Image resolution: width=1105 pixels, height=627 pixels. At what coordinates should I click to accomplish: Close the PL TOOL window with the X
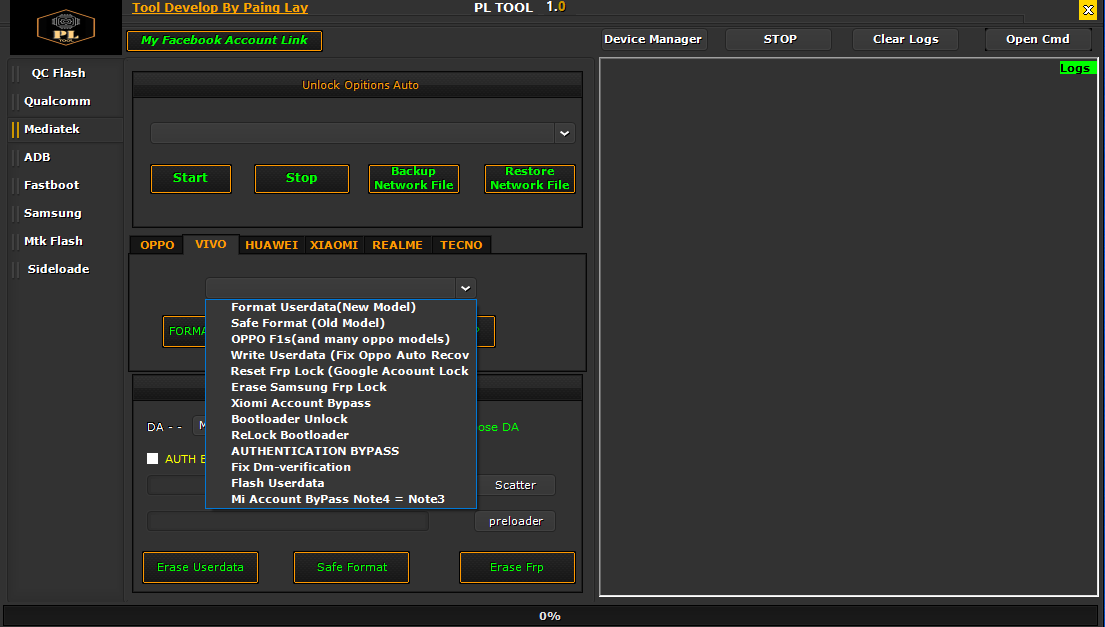pyautogui.click(x=1088, y=11)
